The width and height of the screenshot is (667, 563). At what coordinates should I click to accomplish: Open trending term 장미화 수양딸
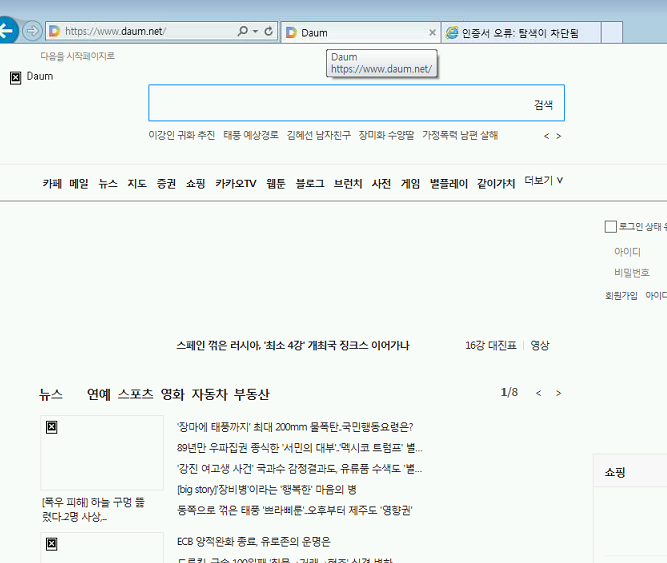(x=386, y=135)
